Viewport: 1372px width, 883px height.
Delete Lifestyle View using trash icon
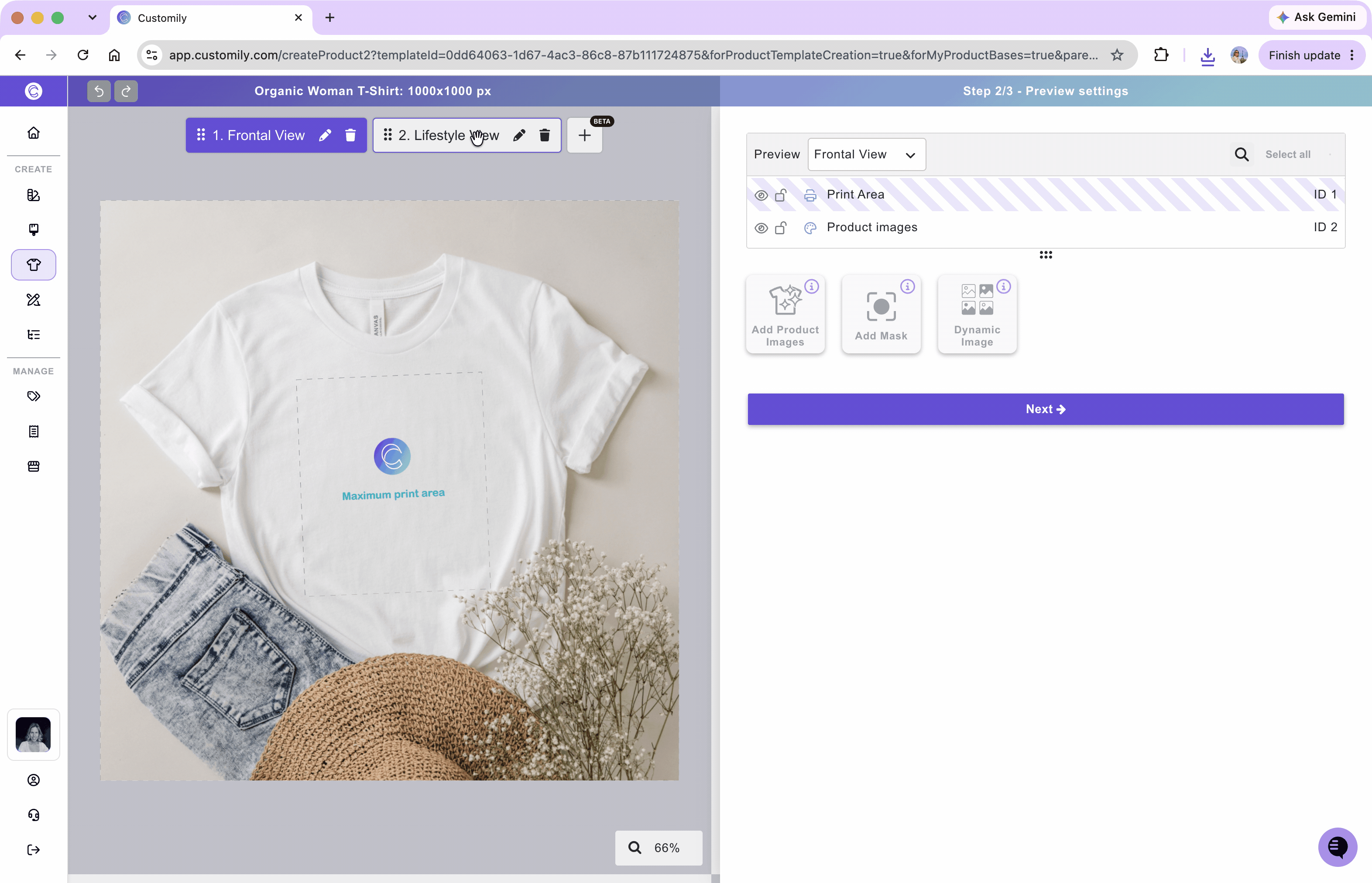[545, 135]
